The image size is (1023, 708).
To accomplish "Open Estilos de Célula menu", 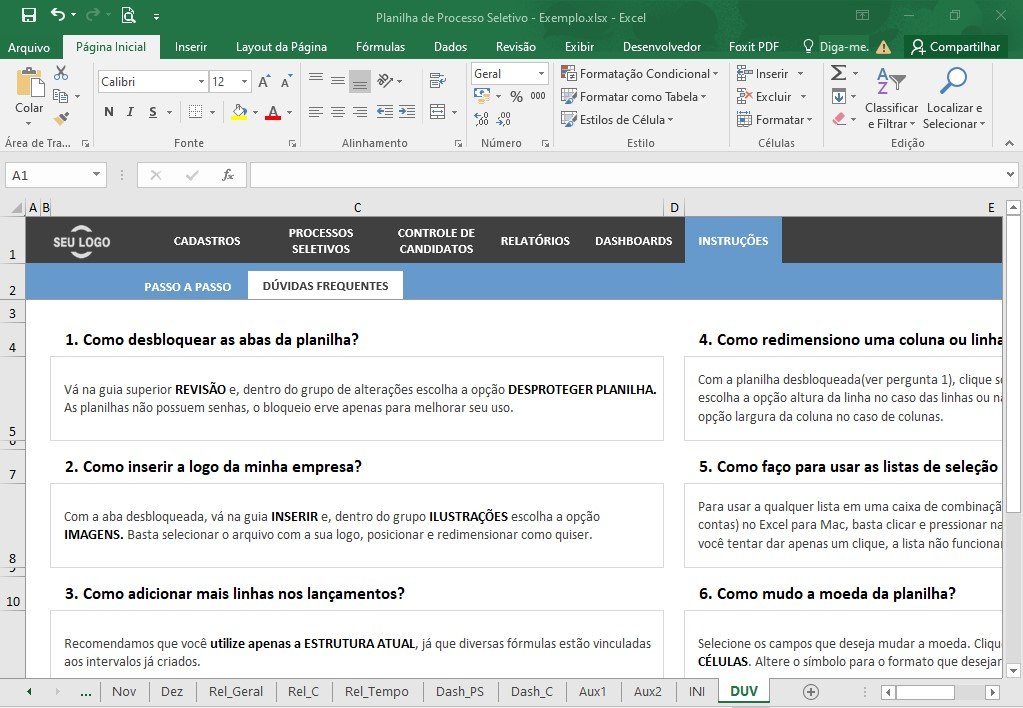I will [617, 119].
